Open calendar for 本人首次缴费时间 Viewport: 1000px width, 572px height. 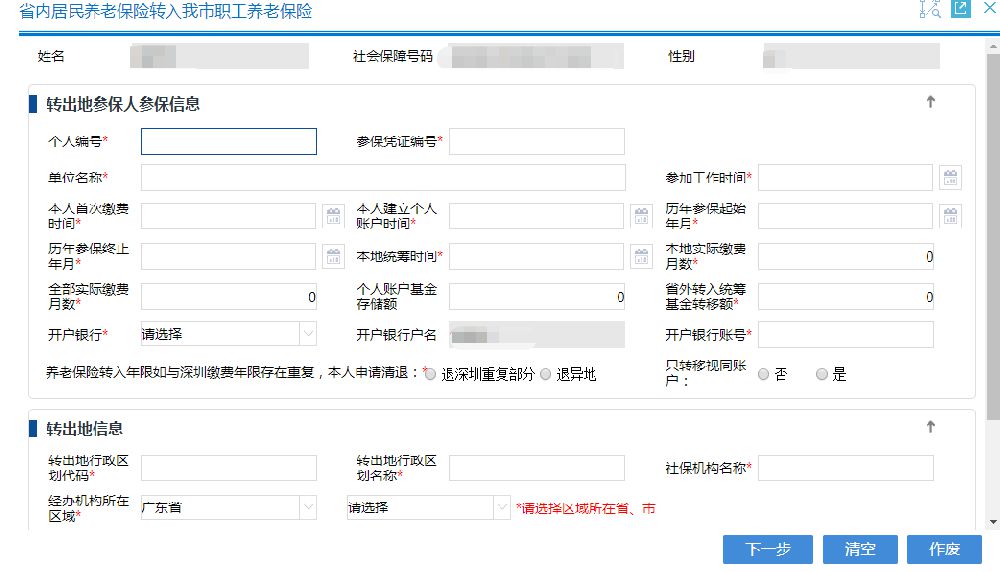pyautogui.click(x=333, y=216)
